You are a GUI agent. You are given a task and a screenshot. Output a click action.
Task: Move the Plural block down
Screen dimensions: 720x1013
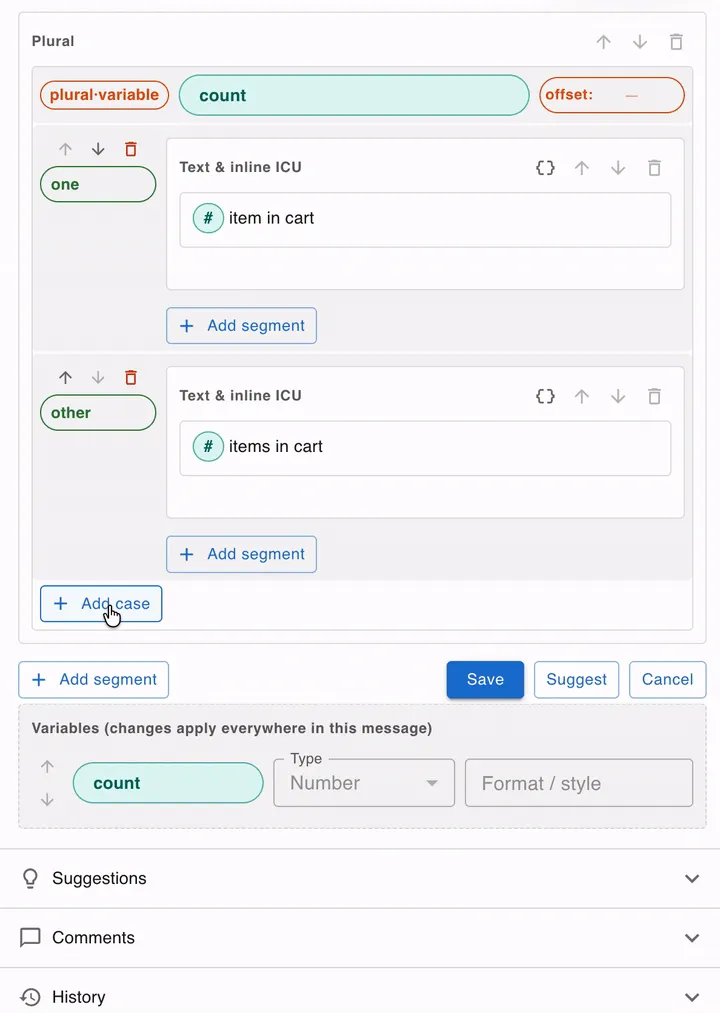pyautogui.click(x=640, y=42)
